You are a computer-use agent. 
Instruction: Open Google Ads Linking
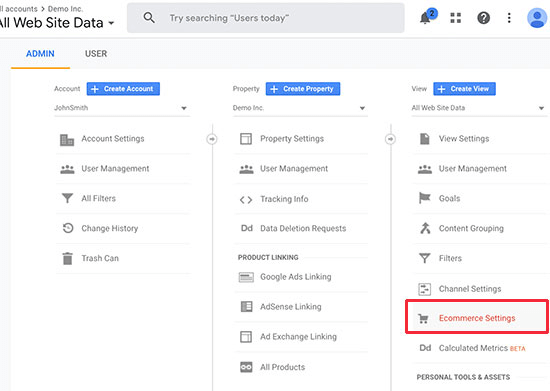tap(296, 277)
